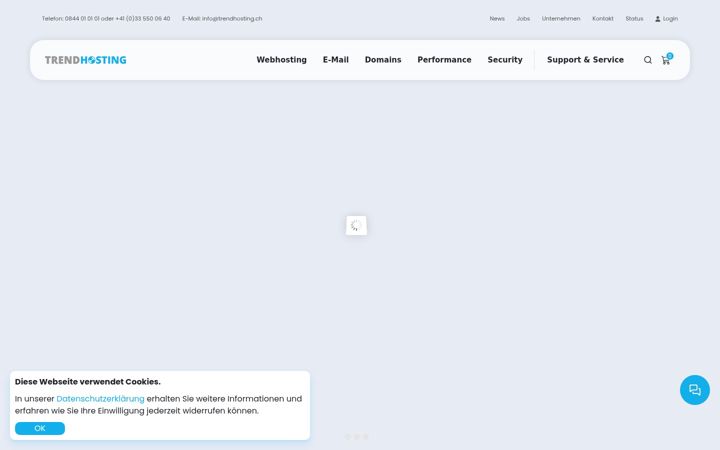Open the Kontakt link
This screenshot has width=720, height=450.
(x=602, y=19)
